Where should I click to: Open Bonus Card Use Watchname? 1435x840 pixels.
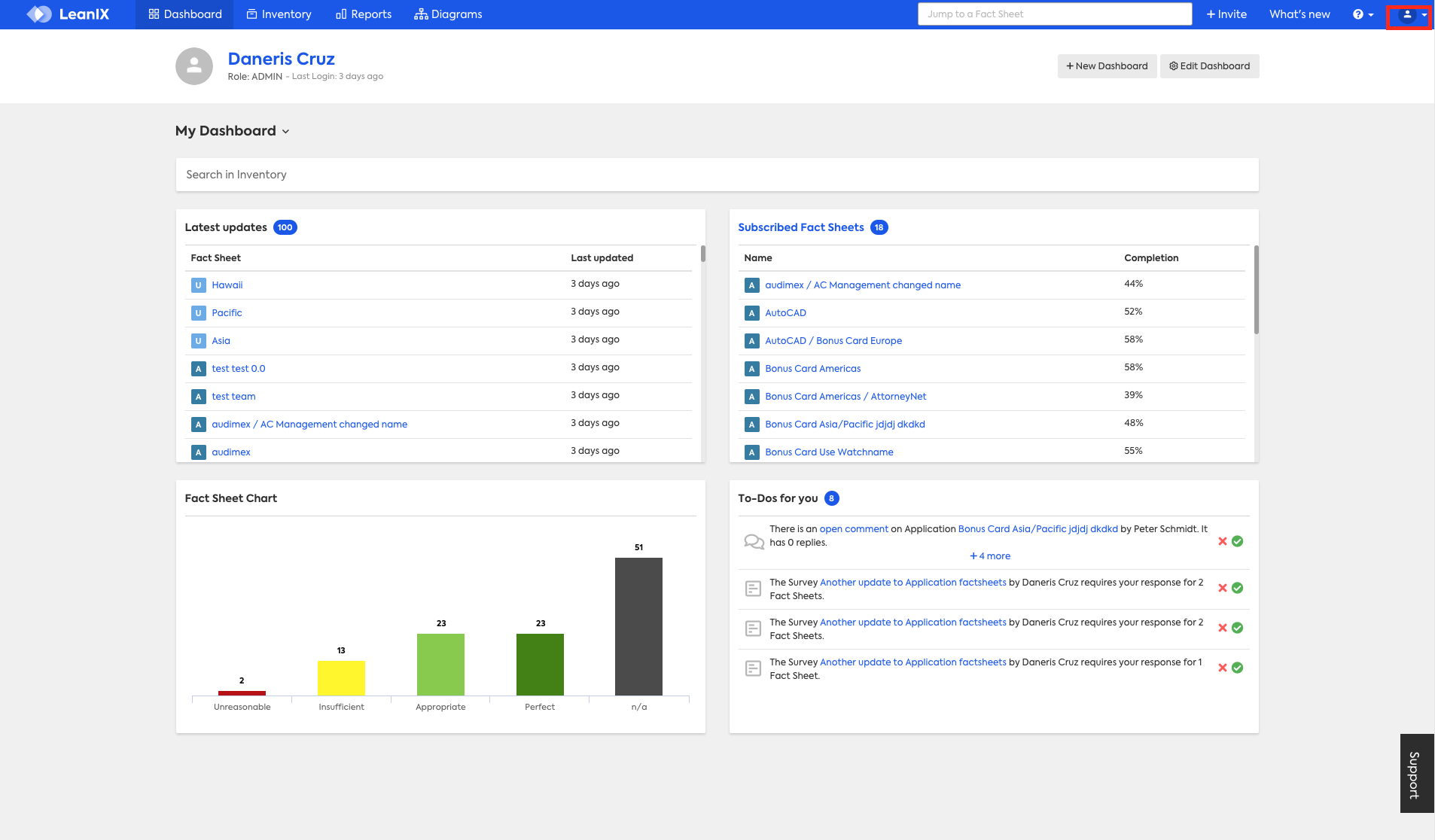click(x=829, y=452)
